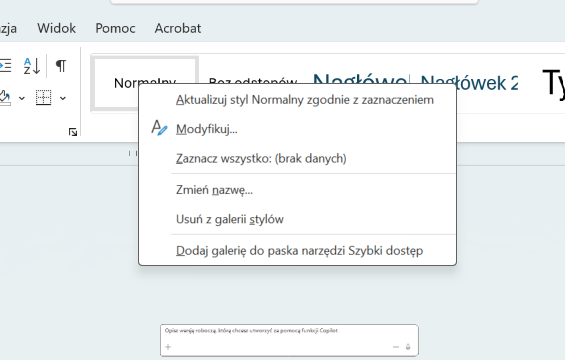This screenshot has height=360, width=565.
Task: Choose Modyfikuj... from context menu
Action: [x=298, y=129]
